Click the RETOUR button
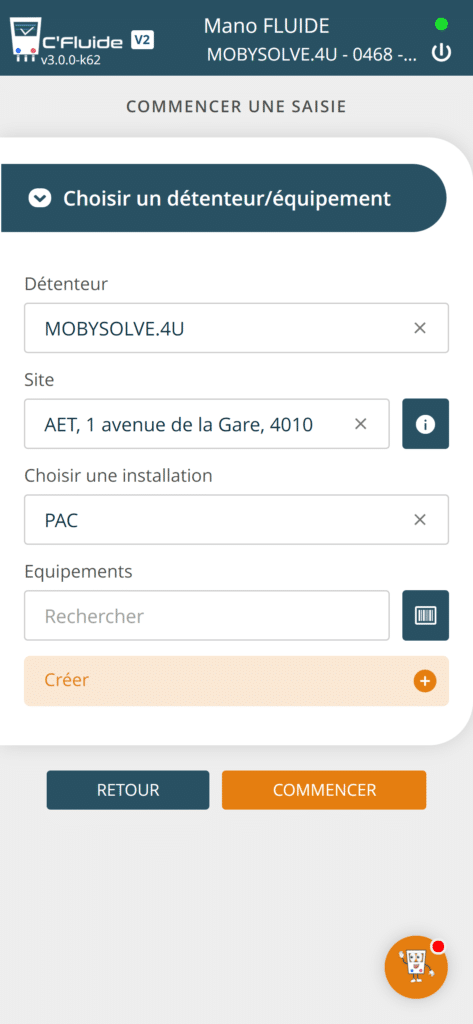 (128, 790)
